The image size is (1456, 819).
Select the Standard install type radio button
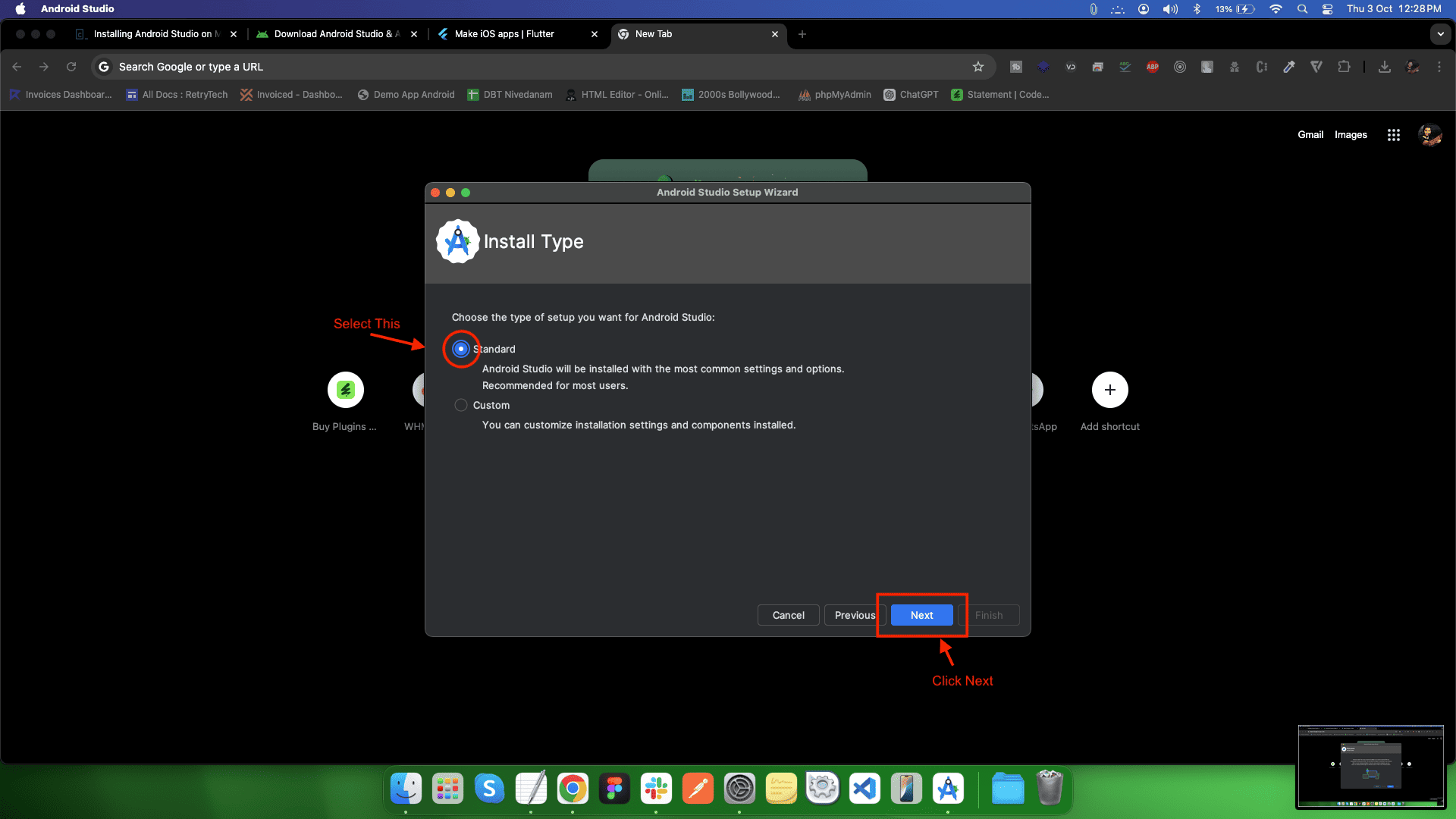[x=460, y=349]
